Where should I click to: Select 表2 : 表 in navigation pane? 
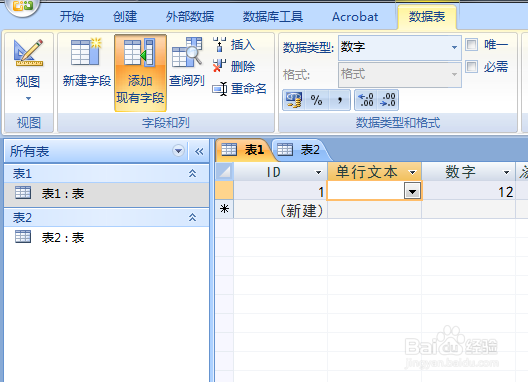[x=106, y=238]
